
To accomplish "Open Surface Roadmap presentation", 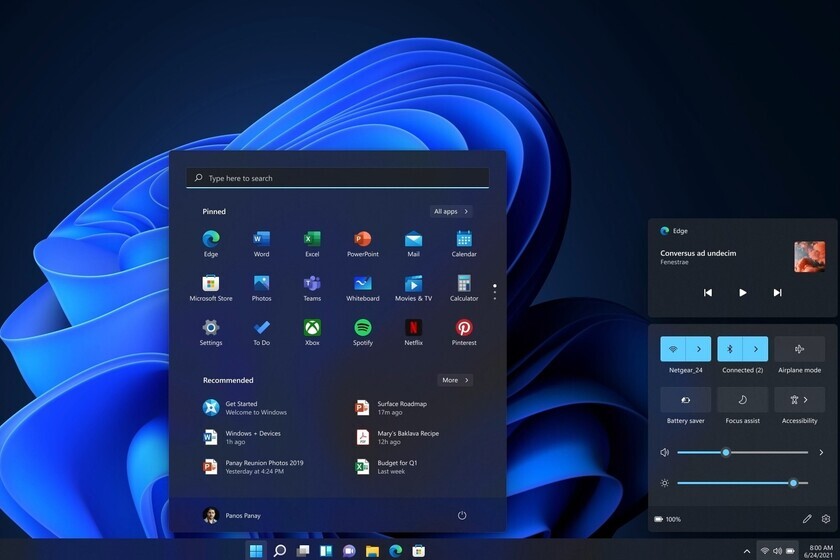I will pos(391,408).
